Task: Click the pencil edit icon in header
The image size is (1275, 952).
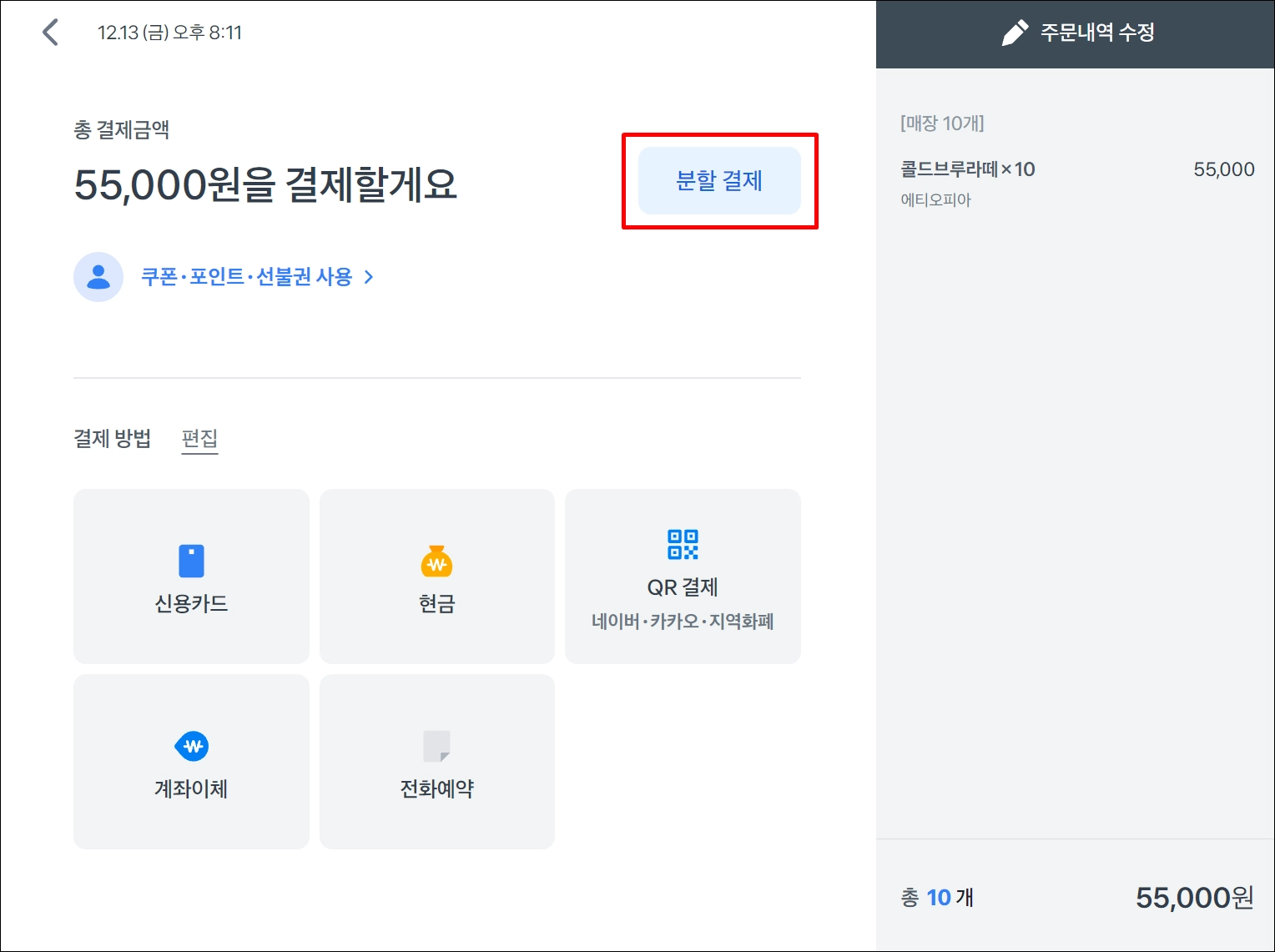Action: tap(1014, 33)
